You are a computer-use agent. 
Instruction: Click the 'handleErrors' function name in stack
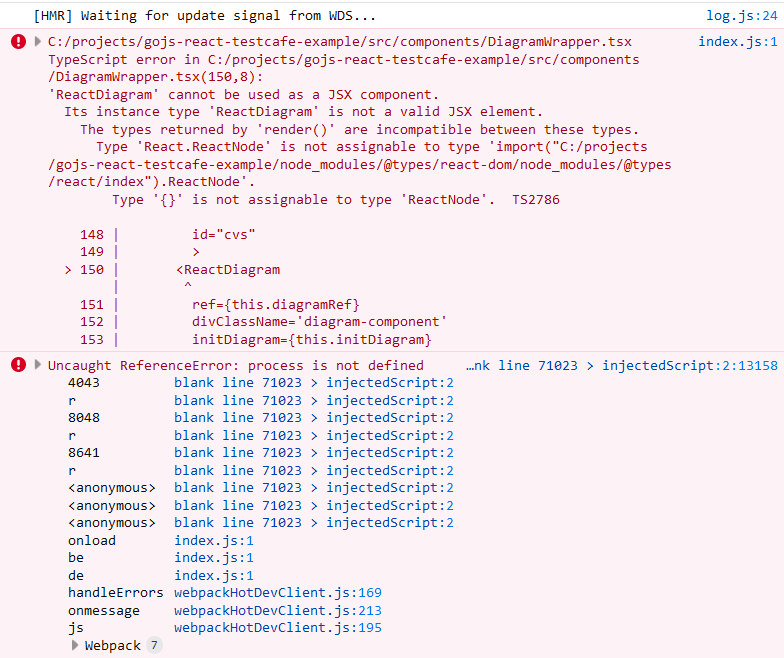click(116, 593)
